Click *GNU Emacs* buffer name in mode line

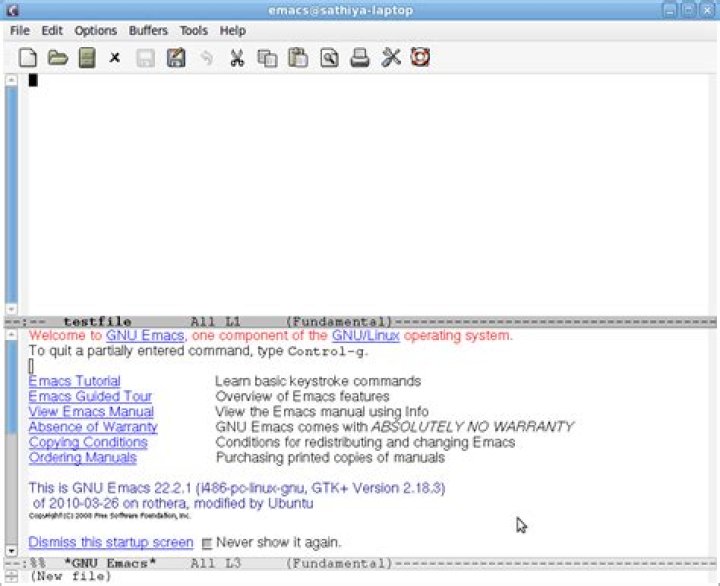point(110,563)
